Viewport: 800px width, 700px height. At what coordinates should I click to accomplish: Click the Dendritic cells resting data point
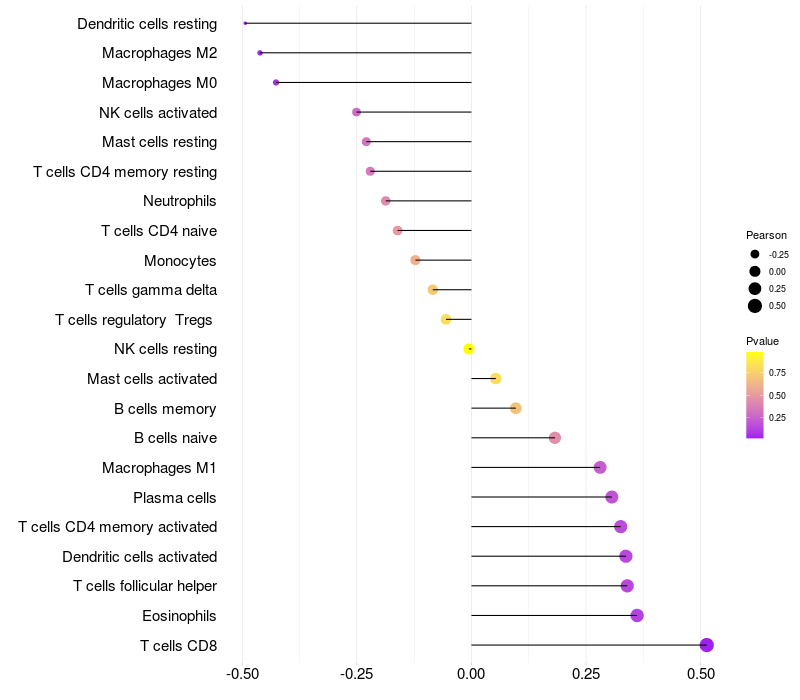tap(245, 23)
